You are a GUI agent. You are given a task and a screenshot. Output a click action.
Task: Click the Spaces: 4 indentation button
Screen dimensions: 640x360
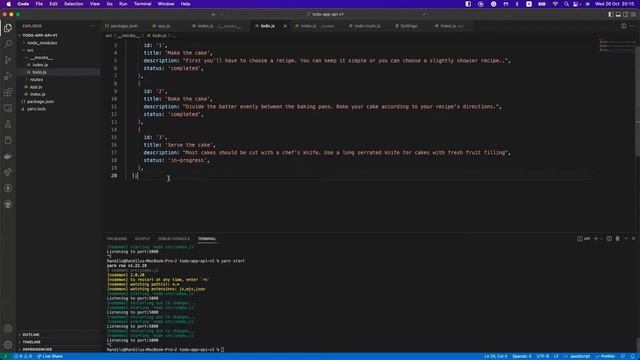click(x=522, y=356)
